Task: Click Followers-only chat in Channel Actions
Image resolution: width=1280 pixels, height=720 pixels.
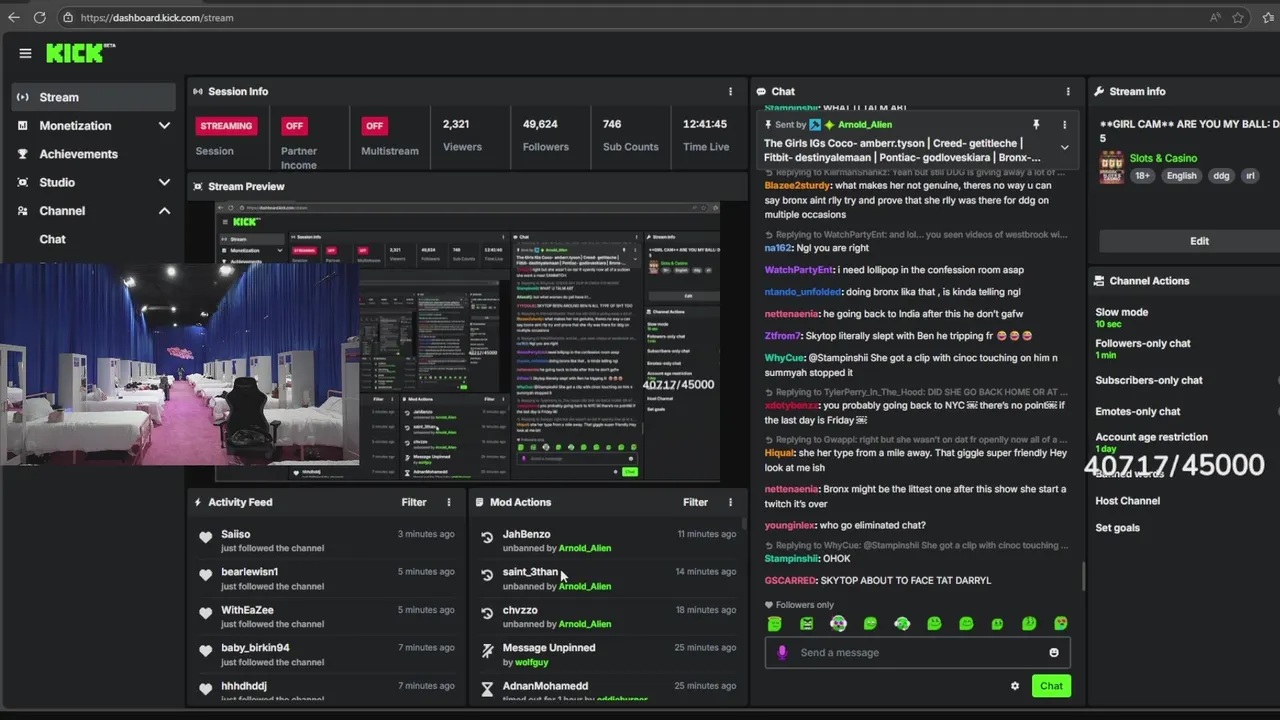Action: [x=1143, y=343]
